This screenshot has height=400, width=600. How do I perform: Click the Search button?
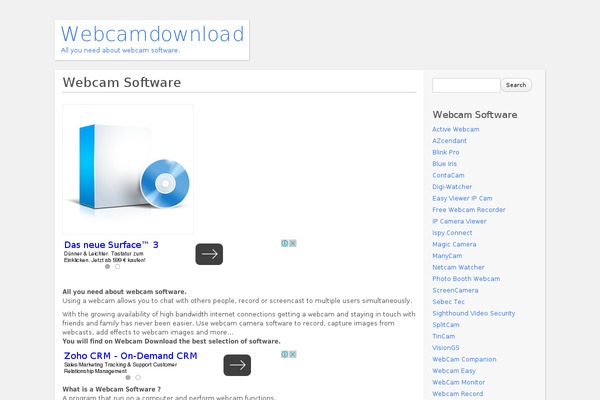516,85
